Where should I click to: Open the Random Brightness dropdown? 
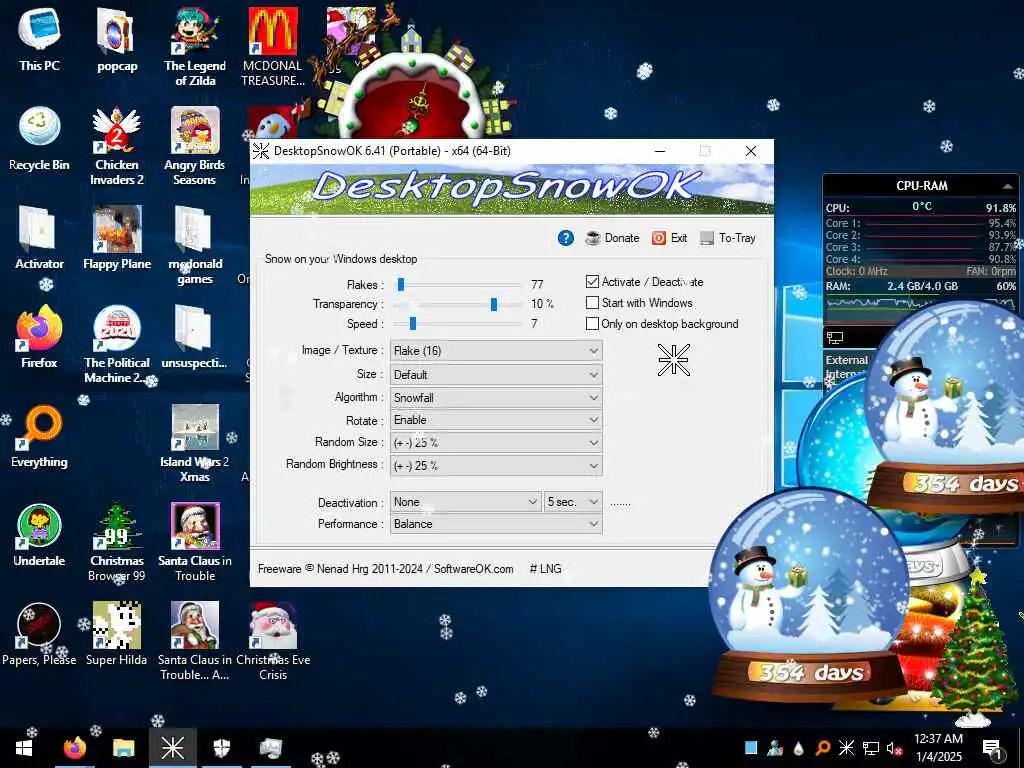[x=496, y=466]
